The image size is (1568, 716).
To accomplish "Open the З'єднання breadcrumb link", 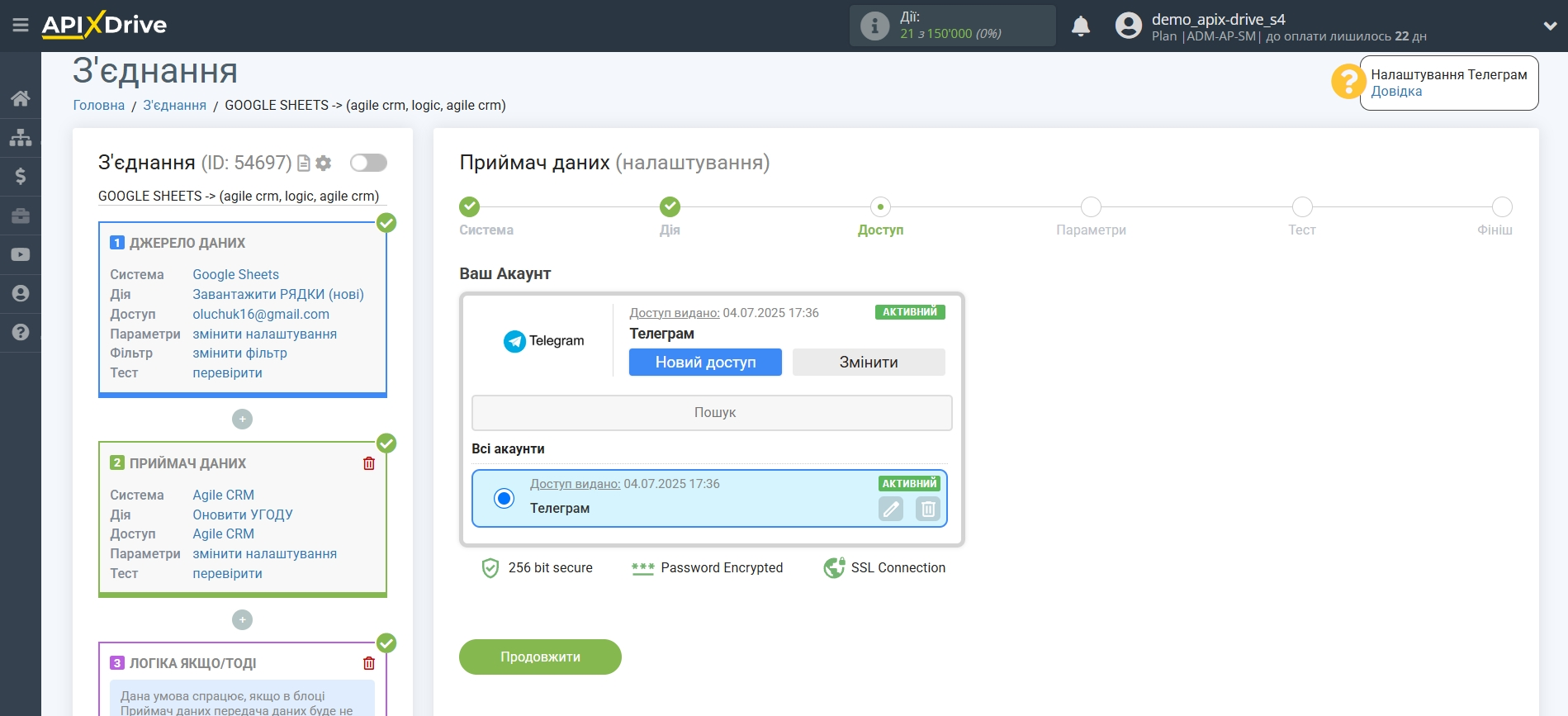I will (x=174, y=105).
